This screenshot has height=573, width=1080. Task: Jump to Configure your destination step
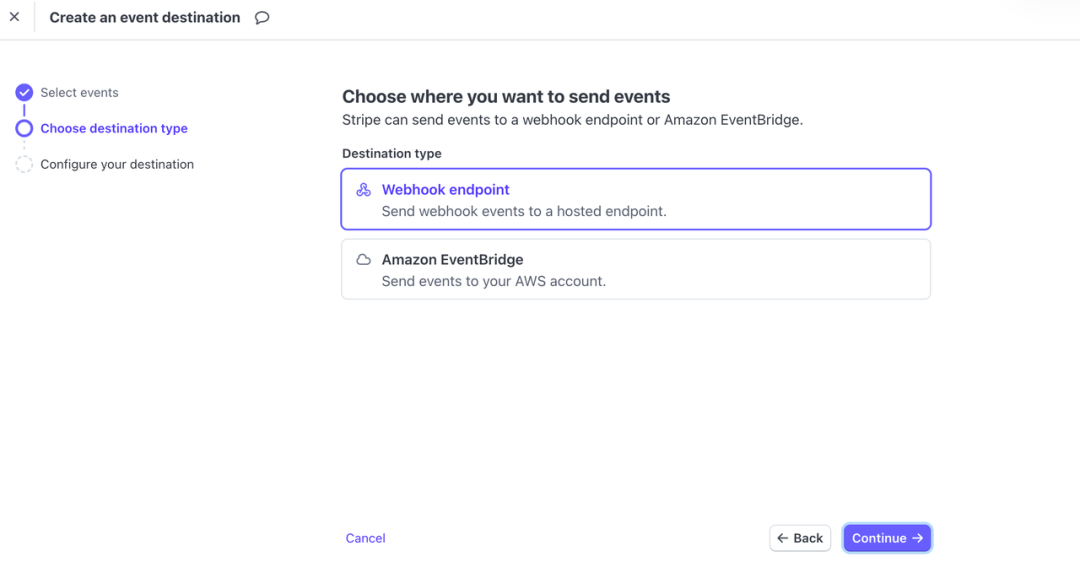(x=117, y=164)
